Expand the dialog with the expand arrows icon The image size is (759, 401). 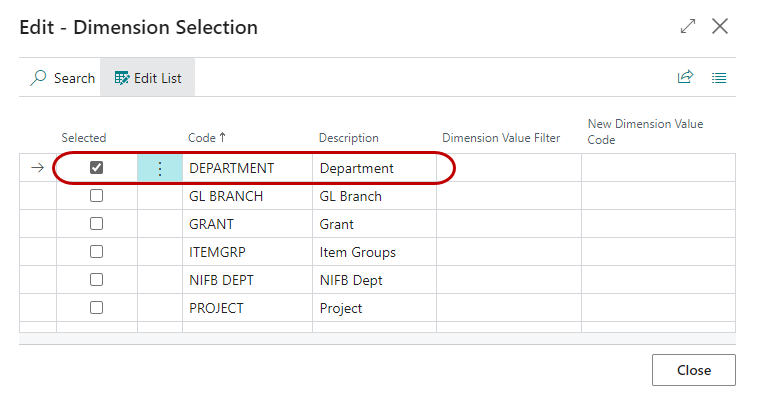(687, 27)
